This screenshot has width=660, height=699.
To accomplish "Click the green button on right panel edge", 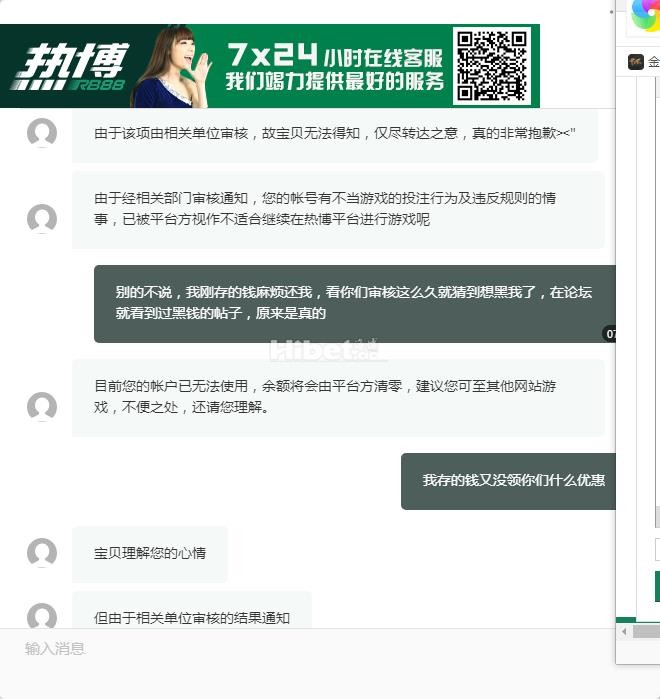I will 657,587.
